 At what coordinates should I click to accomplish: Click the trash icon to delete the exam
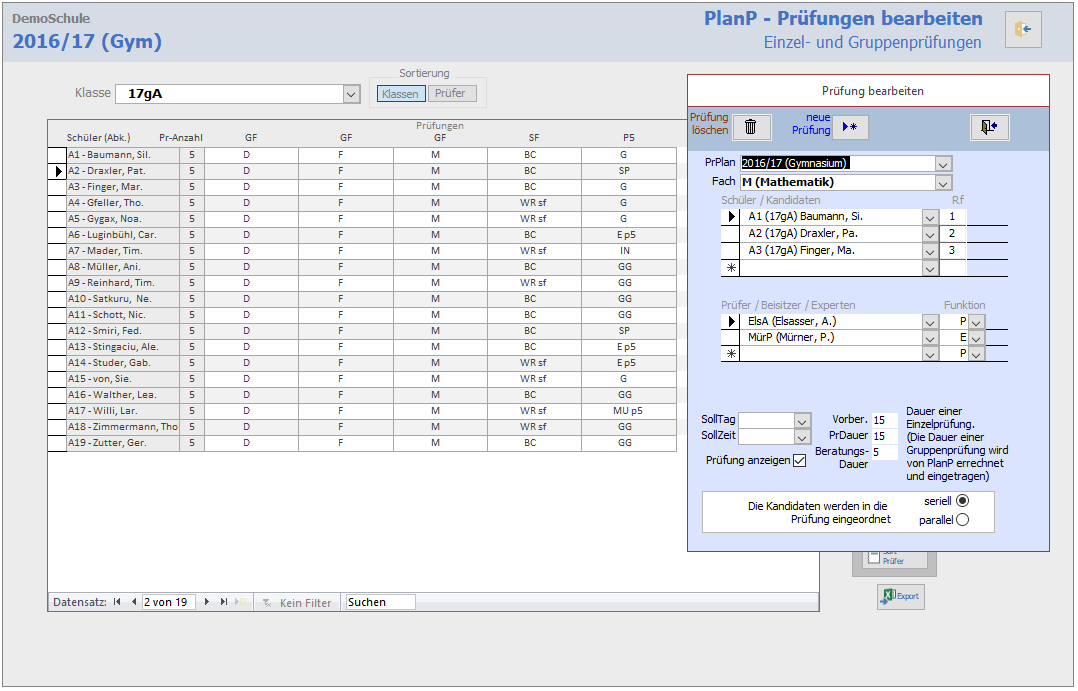click(x=751, y=127)
